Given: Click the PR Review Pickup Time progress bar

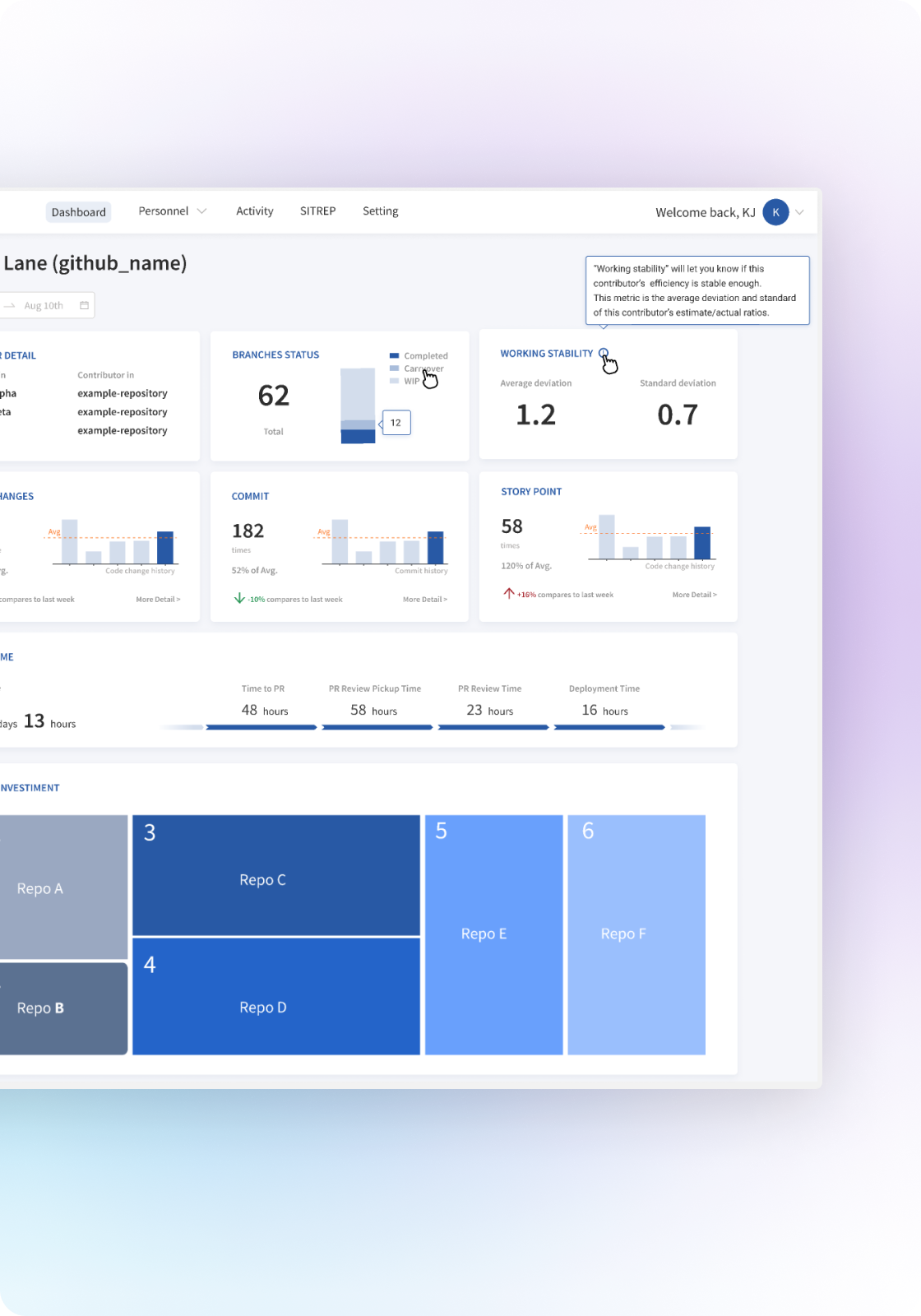Looking at the screenshot, I should (377, 727).
